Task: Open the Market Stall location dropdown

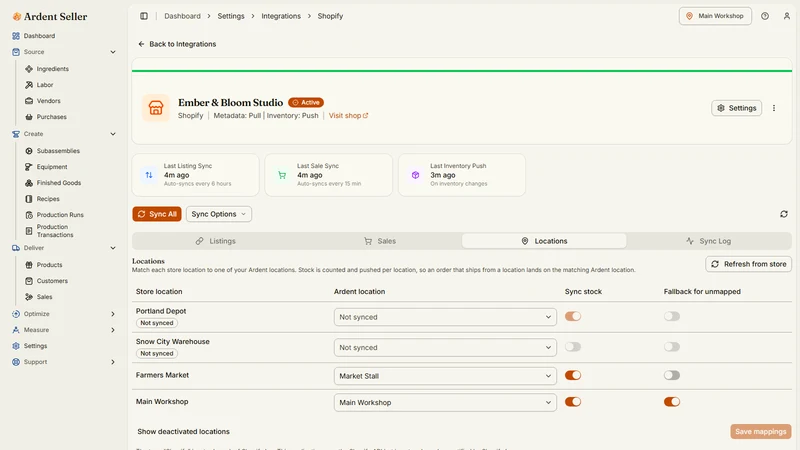Action: (445, 376)
